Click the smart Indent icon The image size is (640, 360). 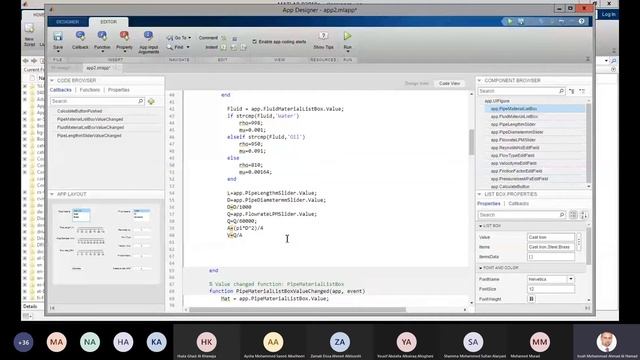[x=224, y=47]
